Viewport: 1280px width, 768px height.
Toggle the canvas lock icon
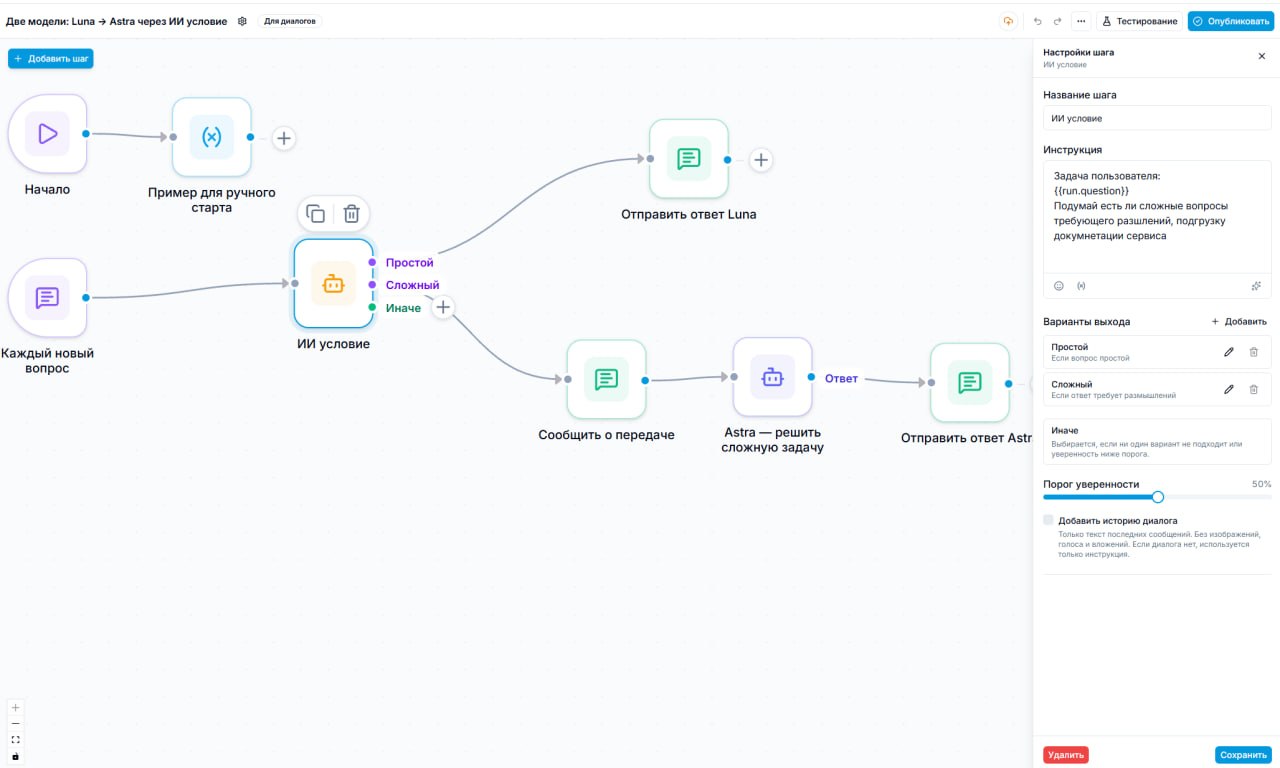15,756
